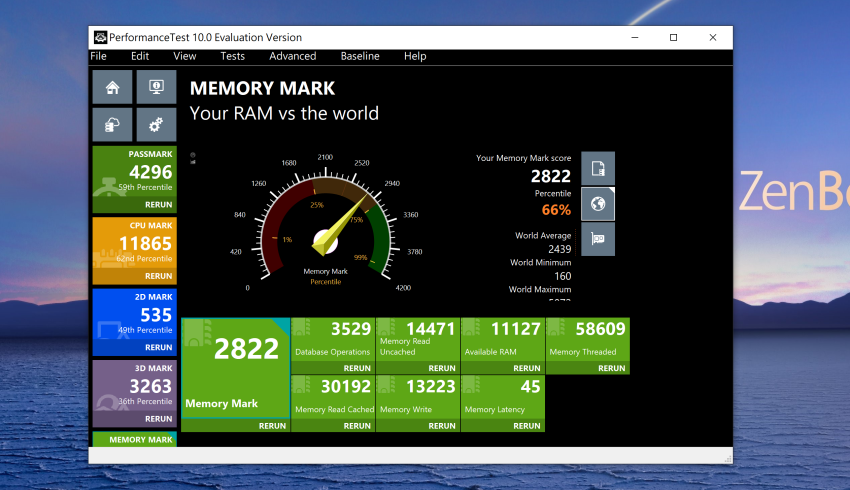Open the cloud baseline upload icon
Image resolution: width=850 pixels, height=490 pixels.
coord(112,125)
